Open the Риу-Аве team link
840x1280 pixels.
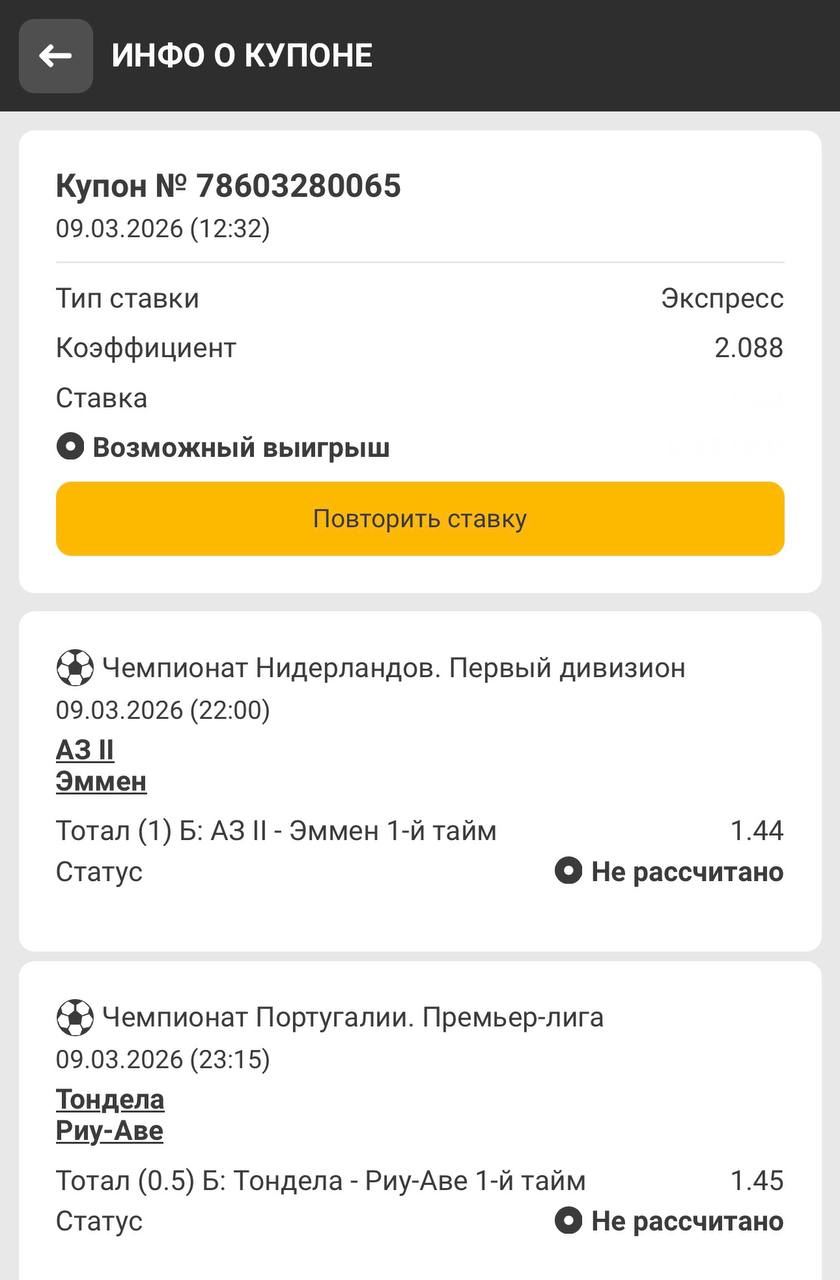click(x=109, y=1131)
